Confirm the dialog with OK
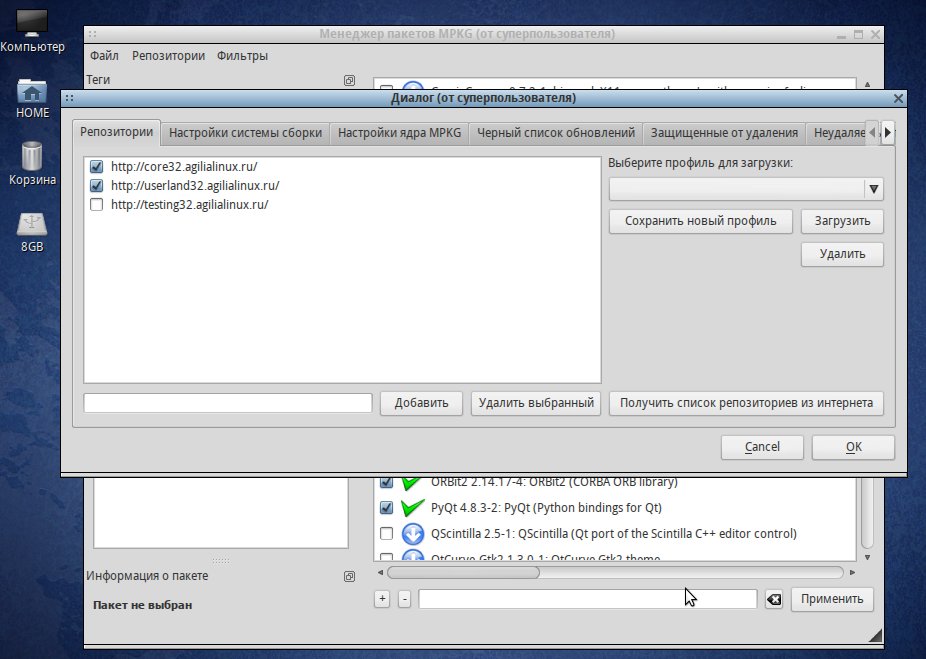The width and height of the screenshot is (926, 659). 853,447
